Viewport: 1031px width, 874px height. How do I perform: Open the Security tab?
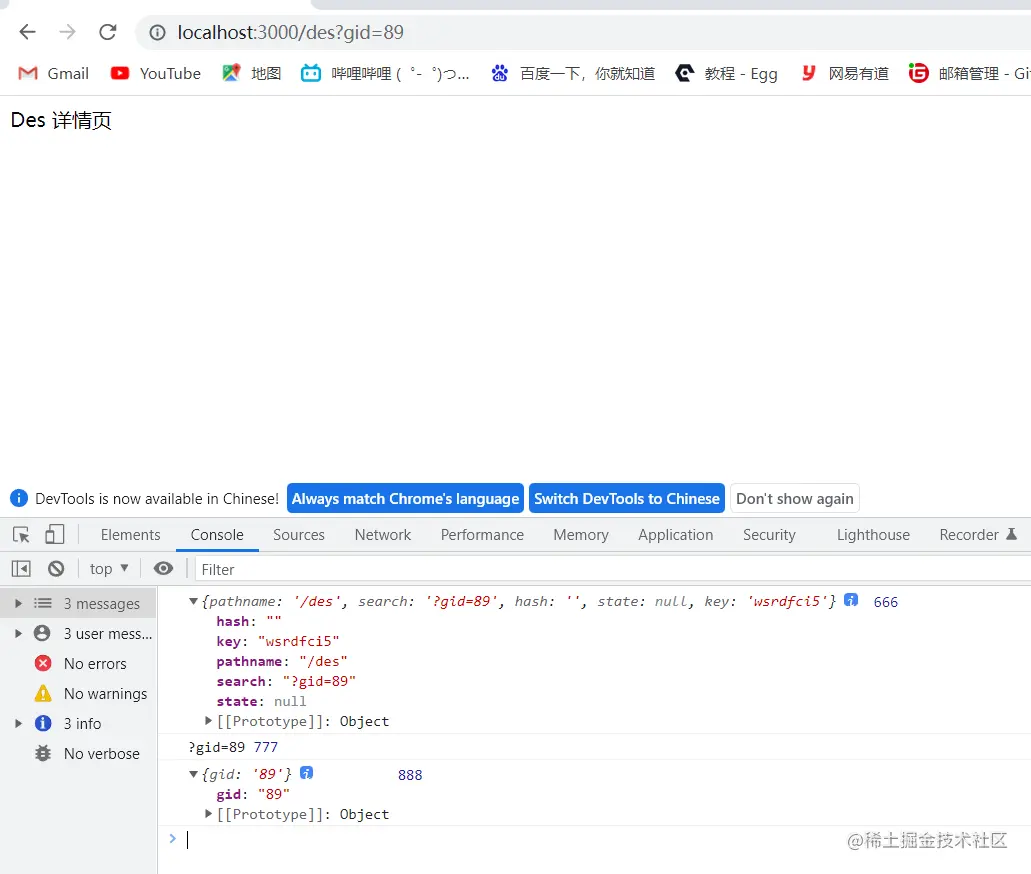pos(769,535)
